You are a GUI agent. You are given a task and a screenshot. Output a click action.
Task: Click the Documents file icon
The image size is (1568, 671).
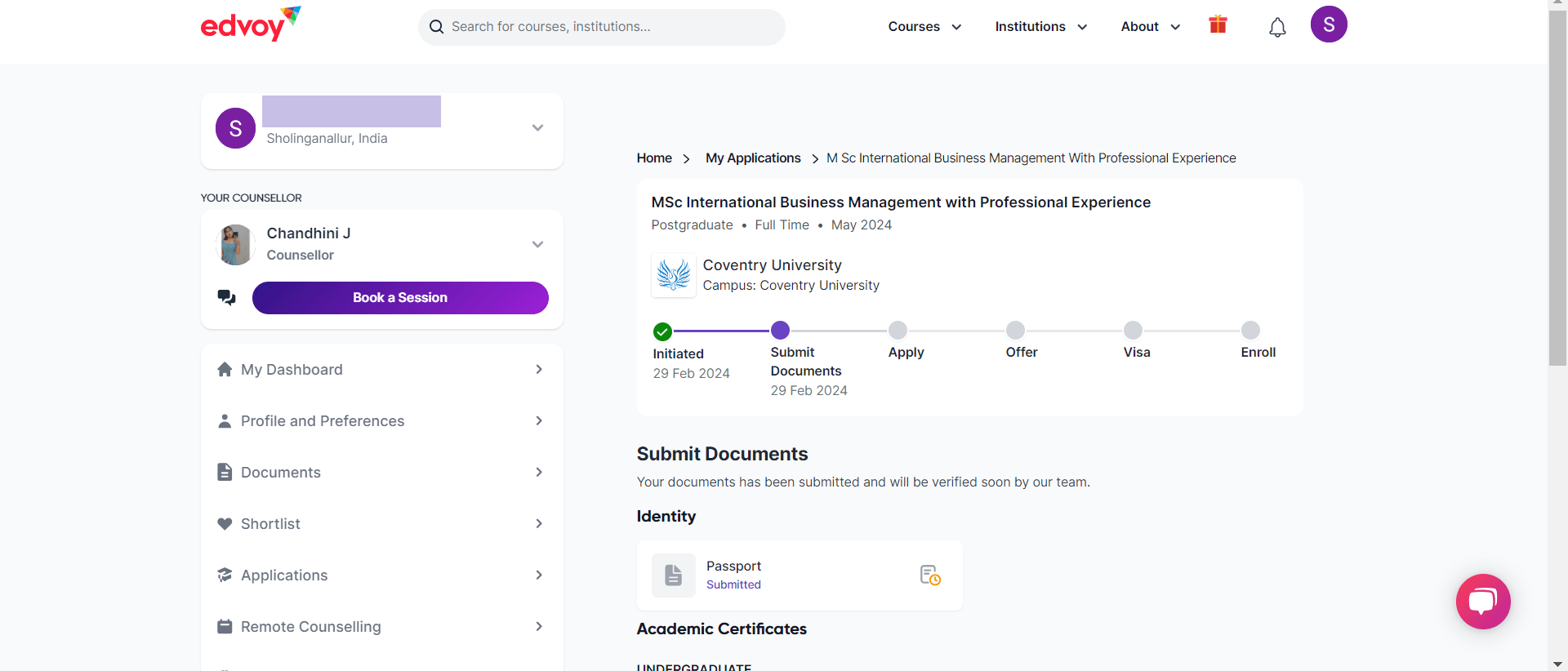click(x=225, y=473)
